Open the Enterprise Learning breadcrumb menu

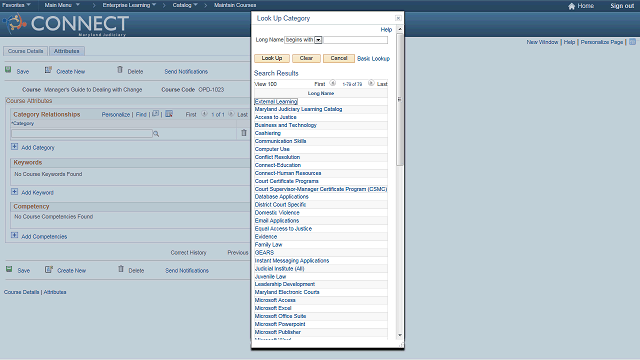coord(129,5)
